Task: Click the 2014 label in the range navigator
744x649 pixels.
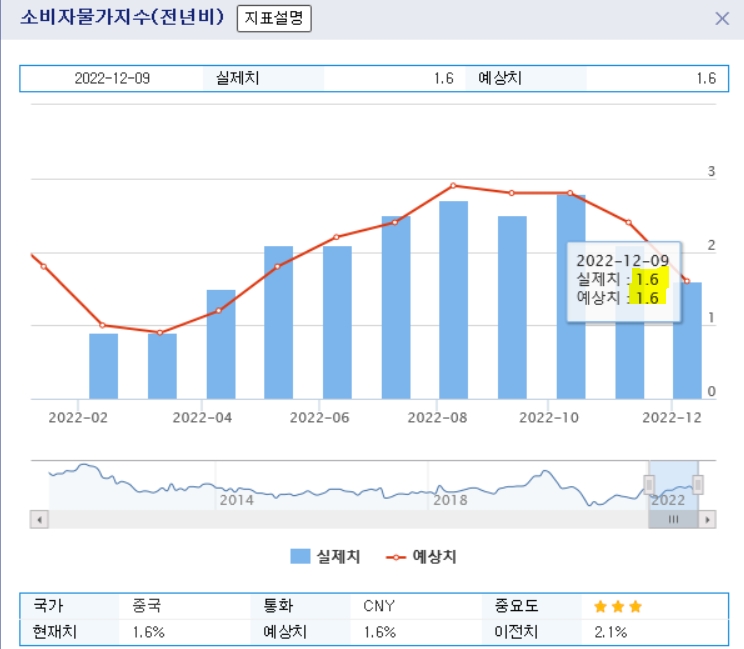Action: (236, 500)
